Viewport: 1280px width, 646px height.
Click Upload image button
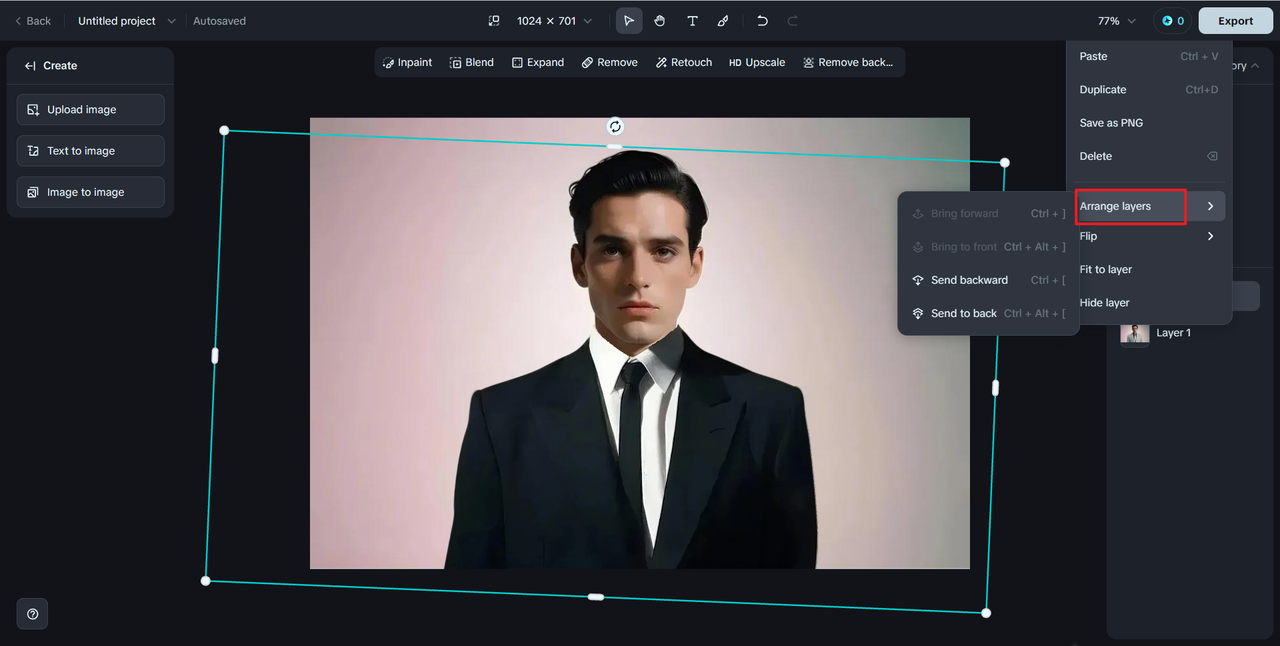91,110
